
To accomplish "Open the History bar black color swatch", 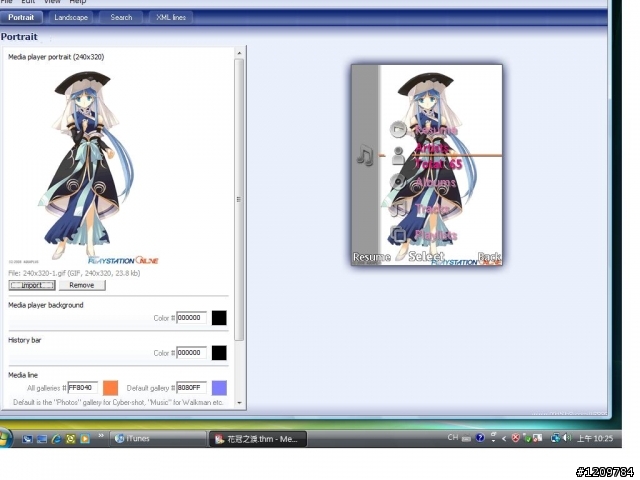I will pyautogui.click(x=219, y=353).
